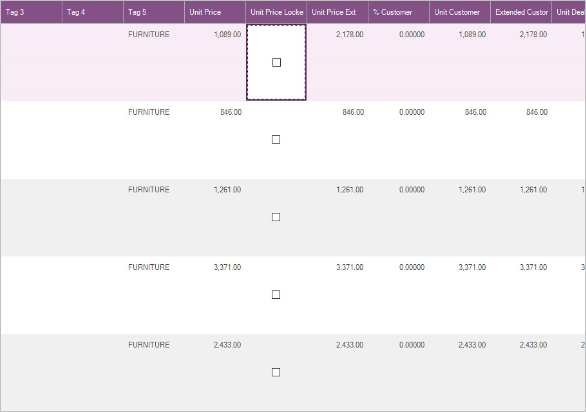Check the locked box in 2,433.00 row
The image size is (586, 412).
click(276, 372)
